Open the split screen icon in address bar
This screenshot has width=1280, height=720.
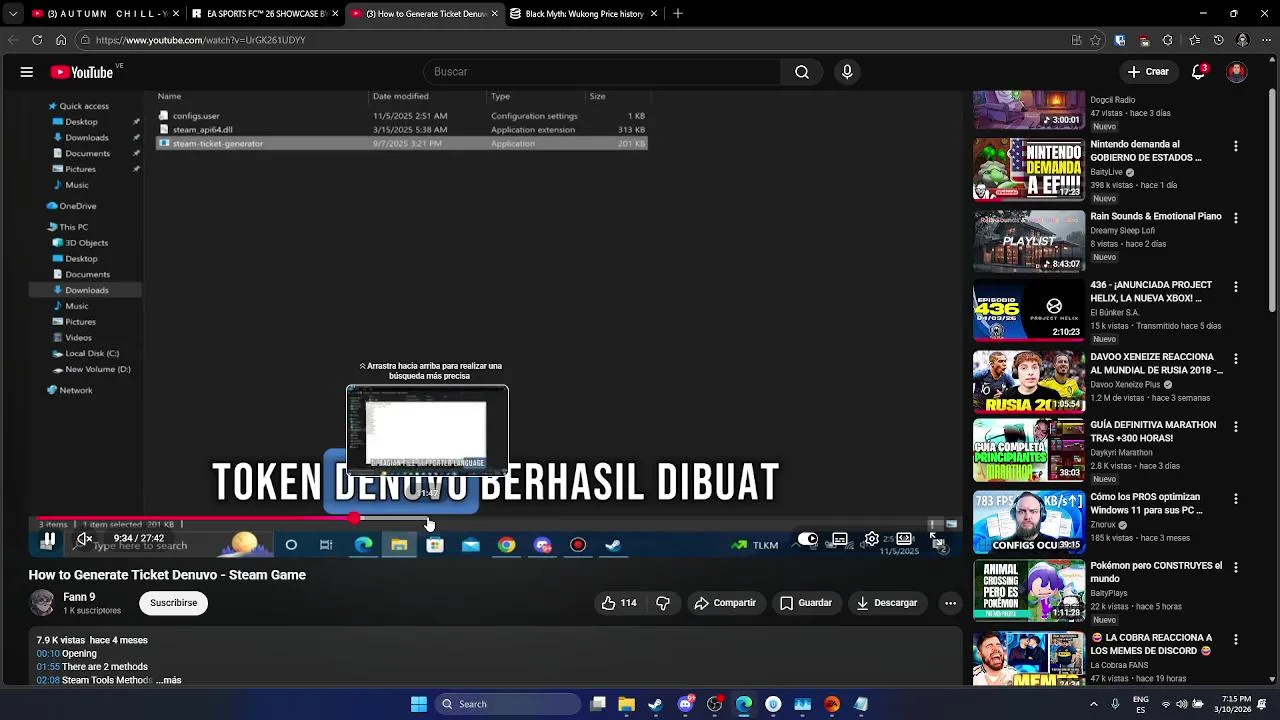tap(1076, 40)
